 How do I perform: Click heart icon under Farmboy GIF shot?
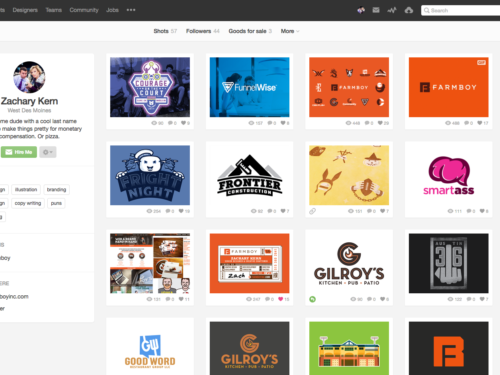(x=479, y=123)
